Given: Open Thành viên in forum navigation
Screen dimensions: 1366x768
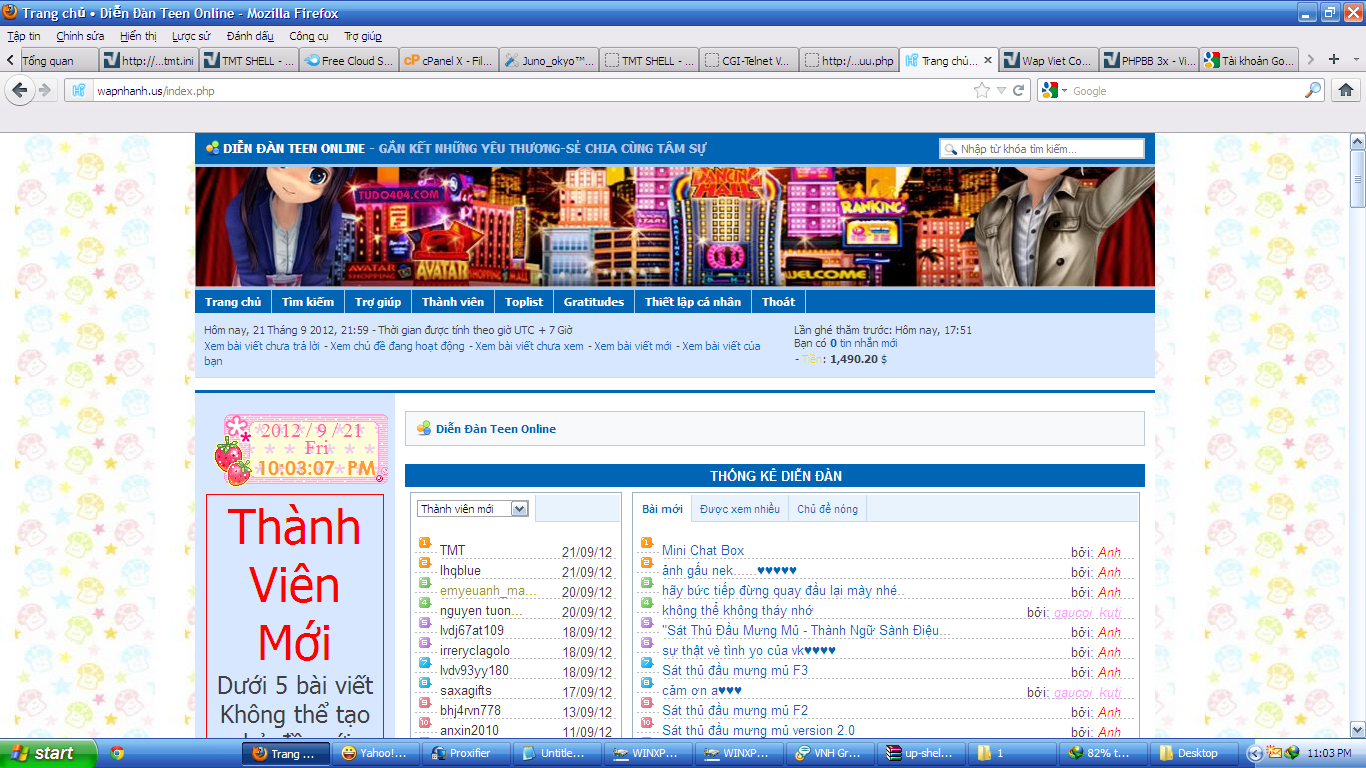Looking at the screenshot, I should click(x=453, y=302).
